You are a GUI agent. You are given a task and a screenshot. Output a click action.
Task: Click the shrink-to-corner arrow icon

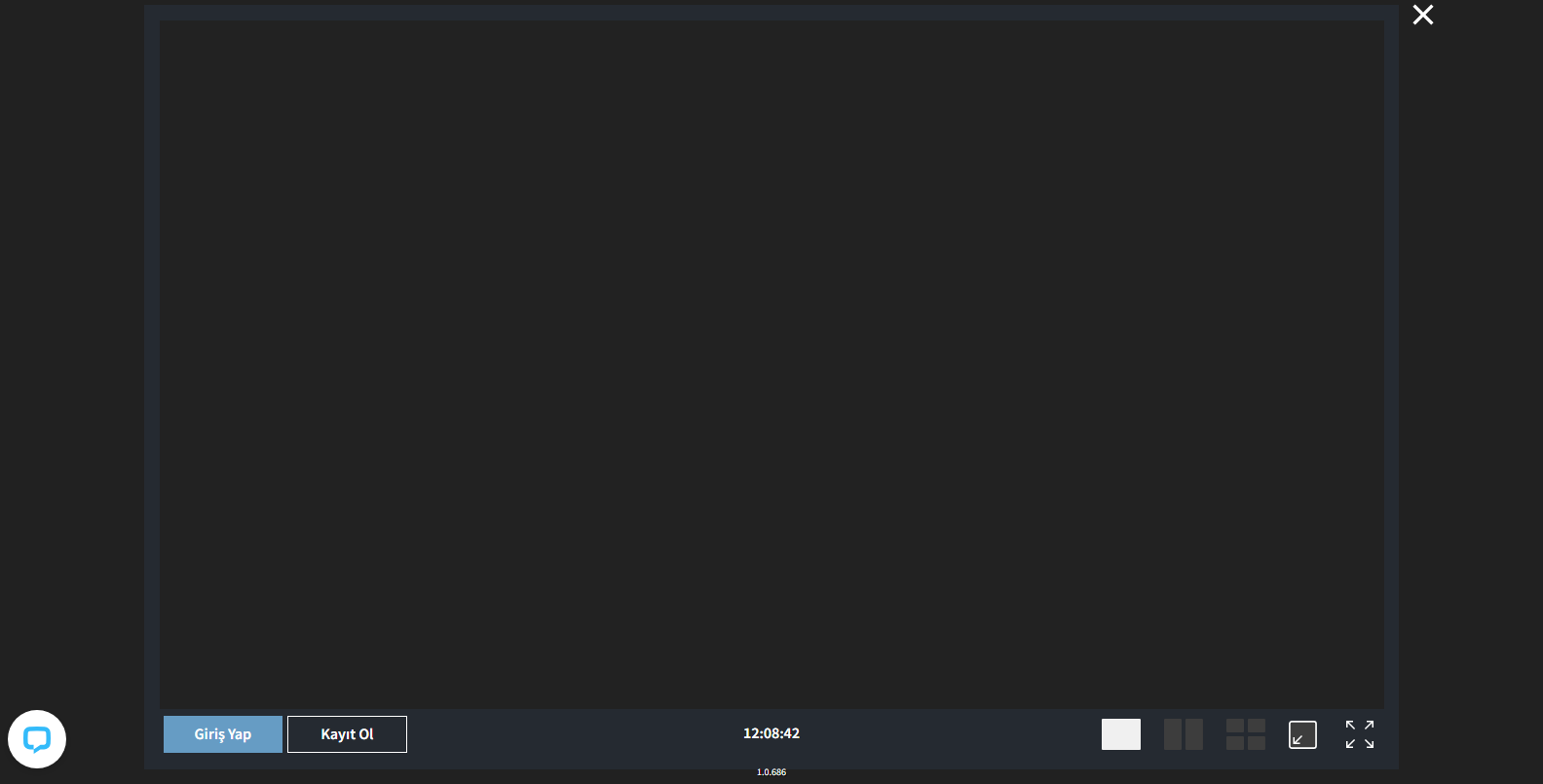coord(1302,734)
